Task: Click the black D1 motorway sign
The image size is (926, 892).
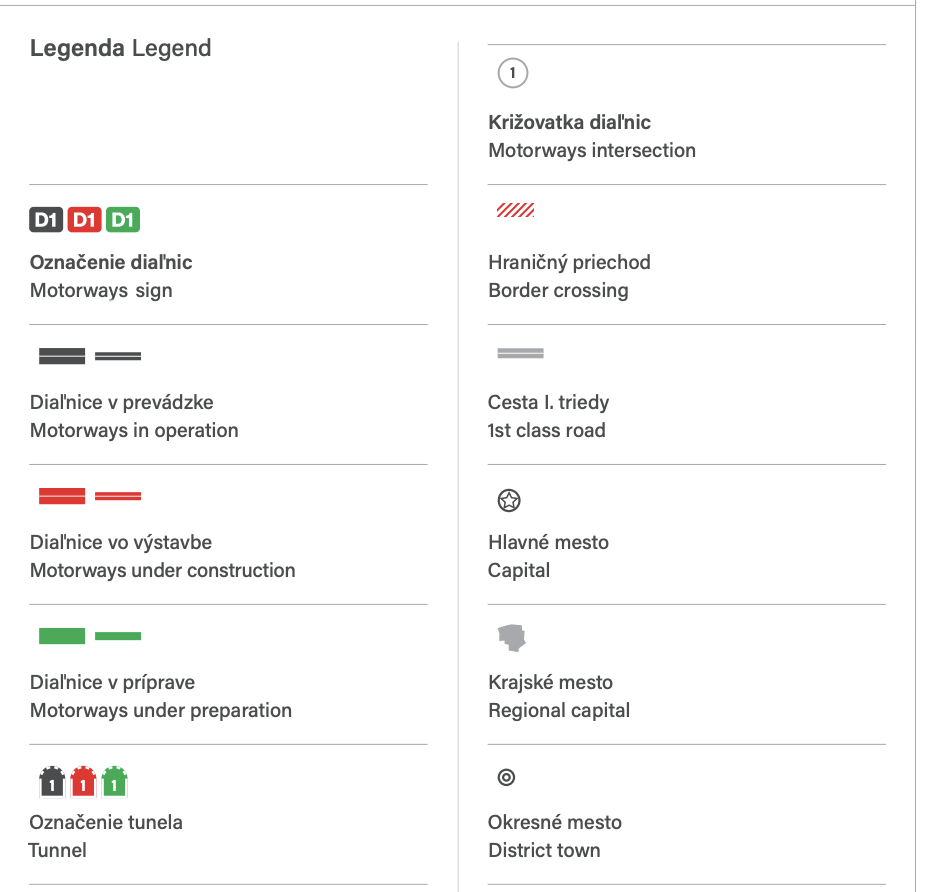Action: pos(47,220)
